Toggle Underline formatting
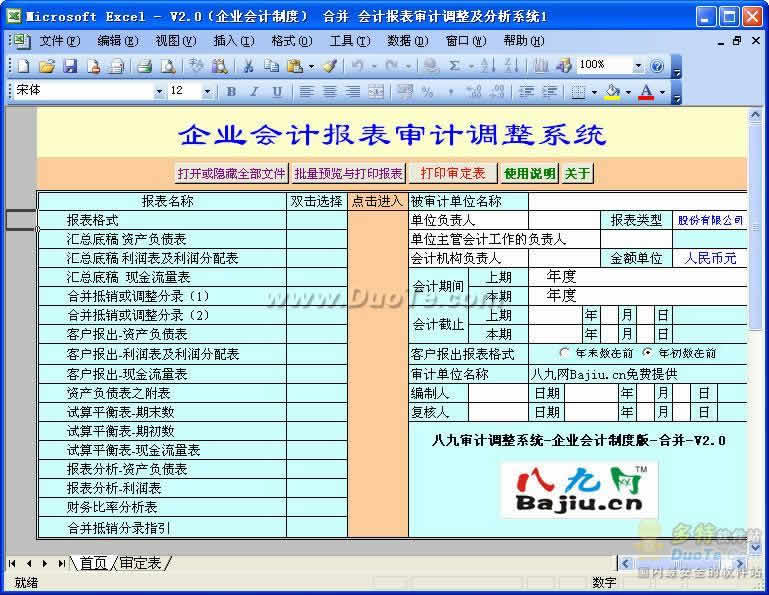Viewport: 769px width, 595px height. (277, 91)
